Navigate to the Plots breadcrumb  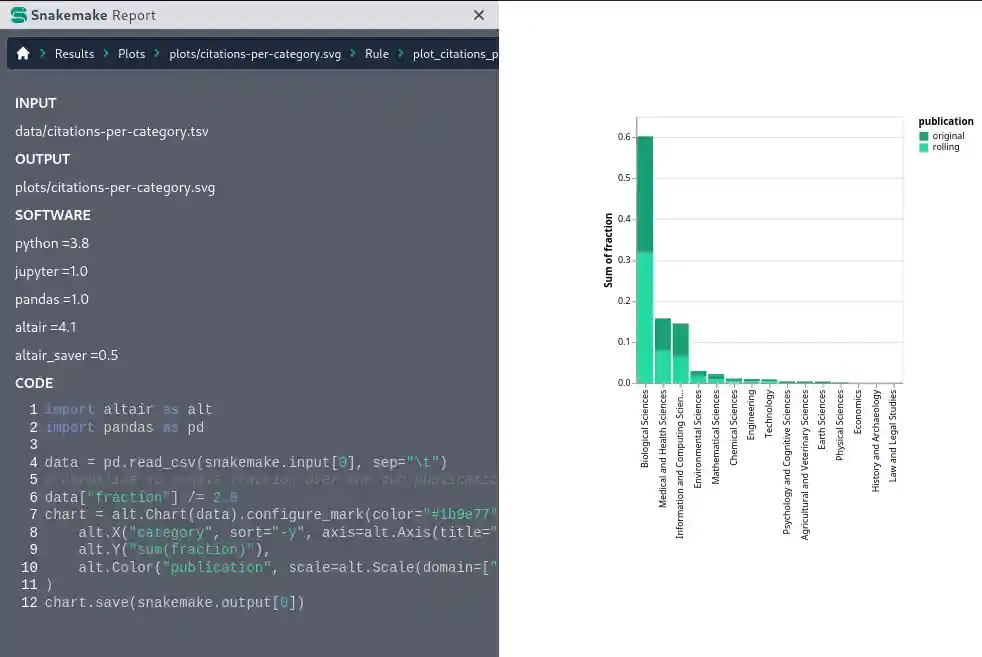point(131,54)
